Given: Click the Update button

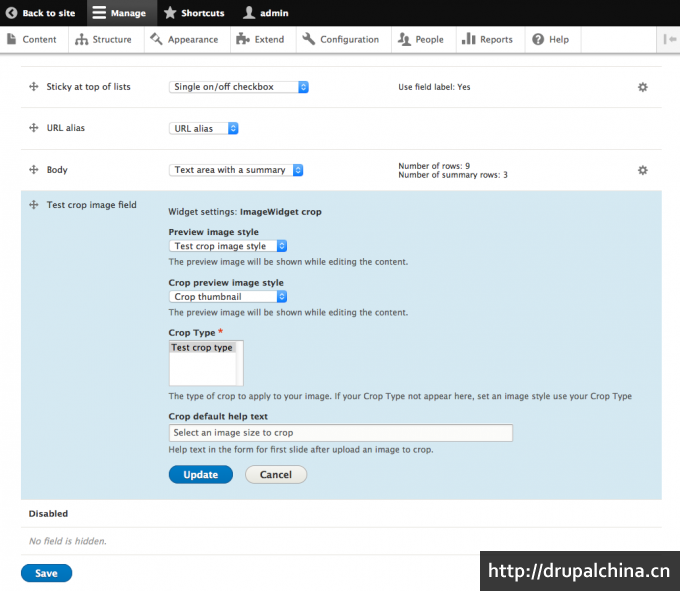Looking at the screenshot, I should point(200,475).
